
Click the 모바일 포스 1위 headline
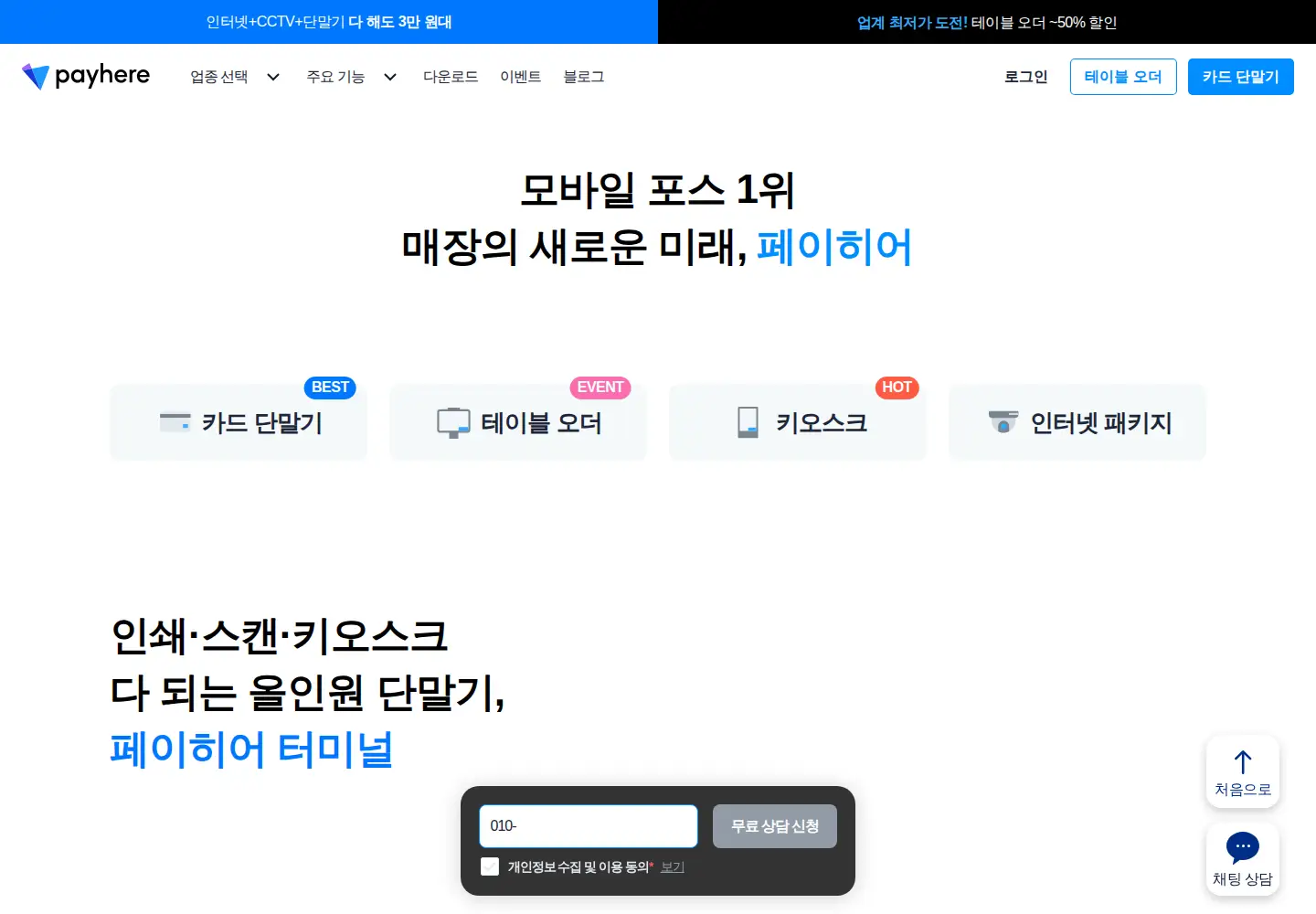[657, 190]
